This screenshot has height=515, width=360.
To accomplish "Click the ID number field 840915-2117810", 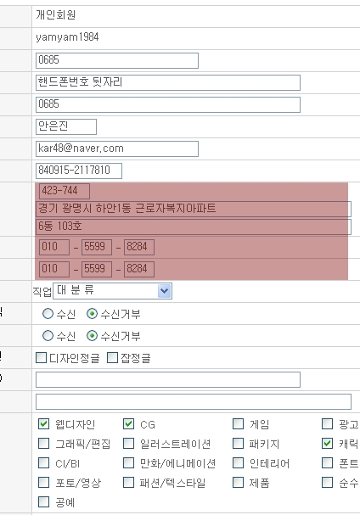I will click(79, 171).
